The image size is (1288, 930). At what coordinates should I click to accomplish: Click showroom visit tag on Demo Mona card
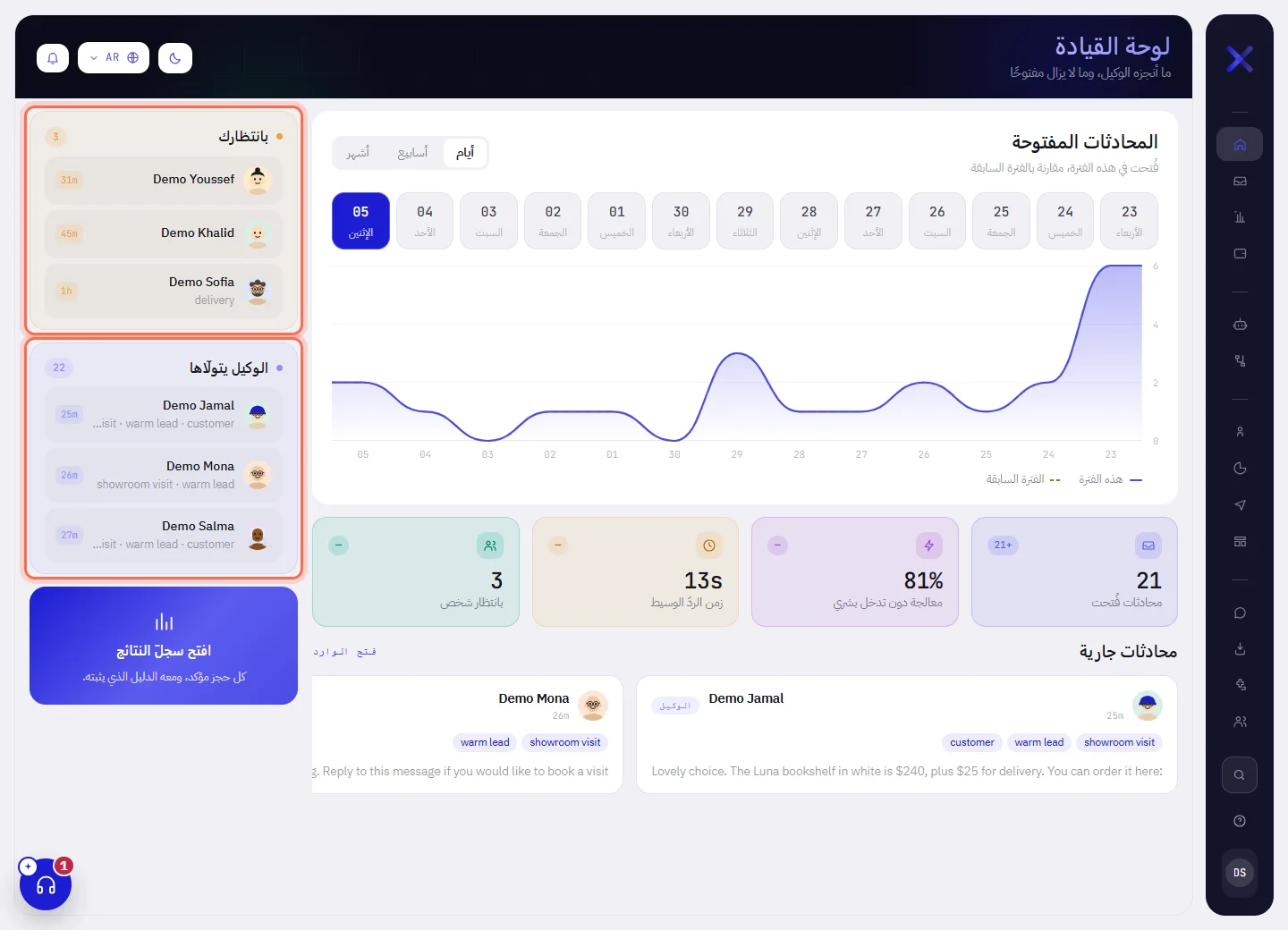coord(565,742)
